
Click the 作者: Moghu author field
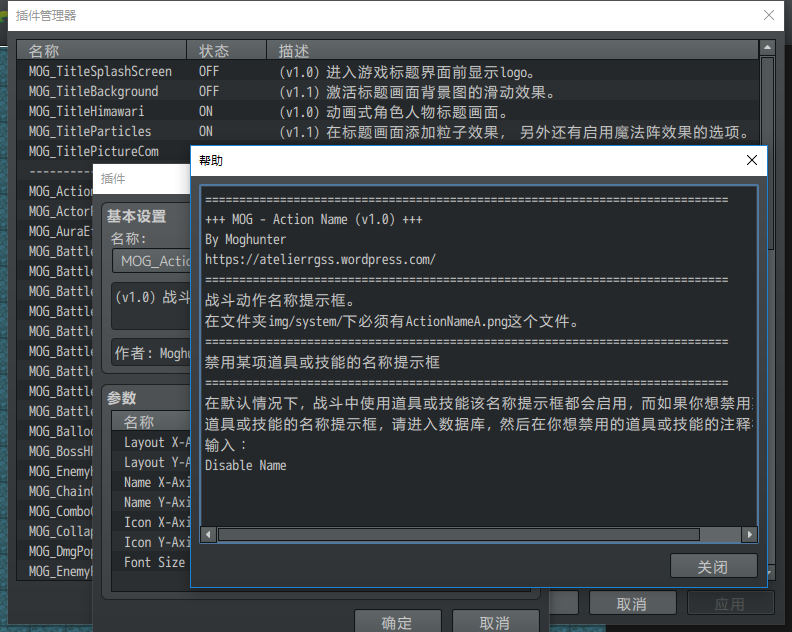tap(151, 352)
